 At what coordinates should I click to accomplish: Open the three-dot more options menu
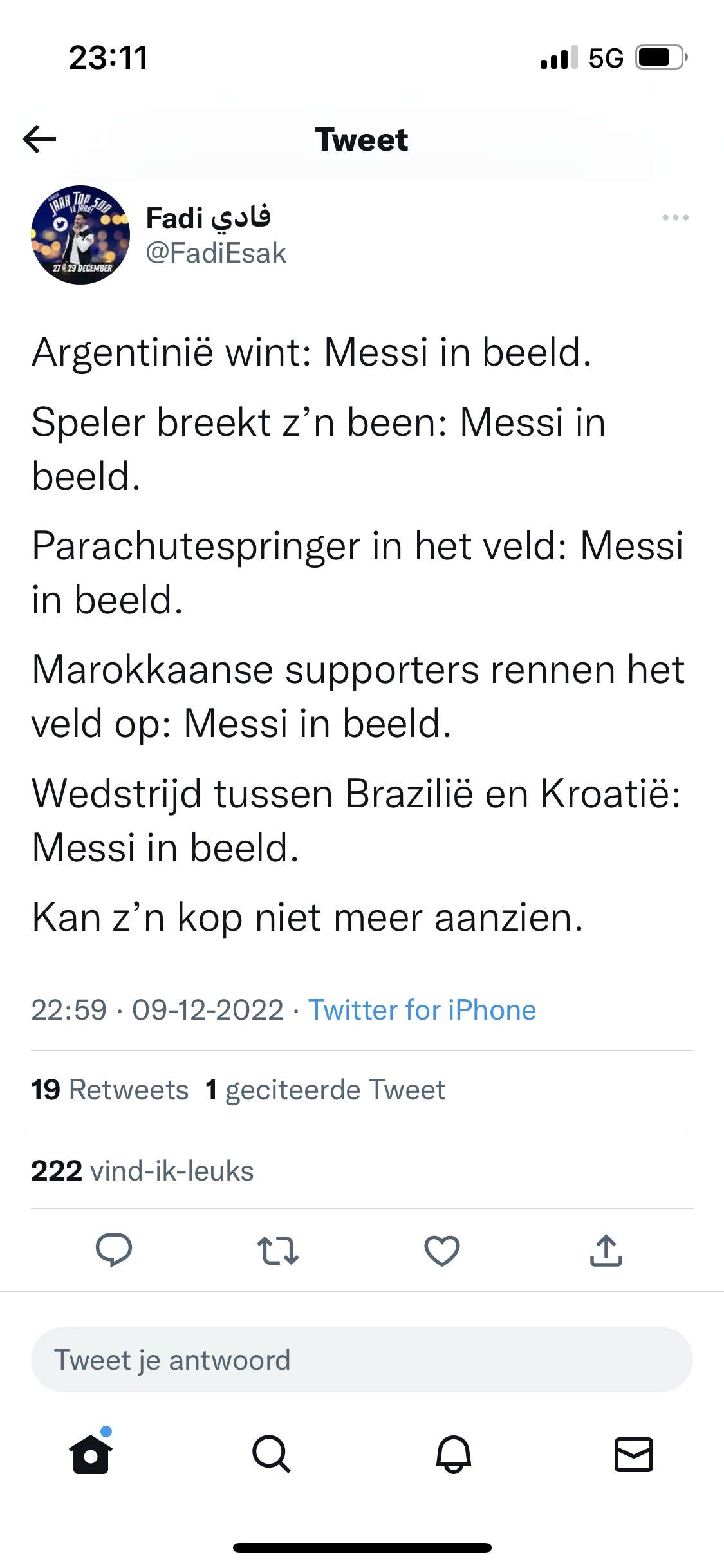coord(675,218)
